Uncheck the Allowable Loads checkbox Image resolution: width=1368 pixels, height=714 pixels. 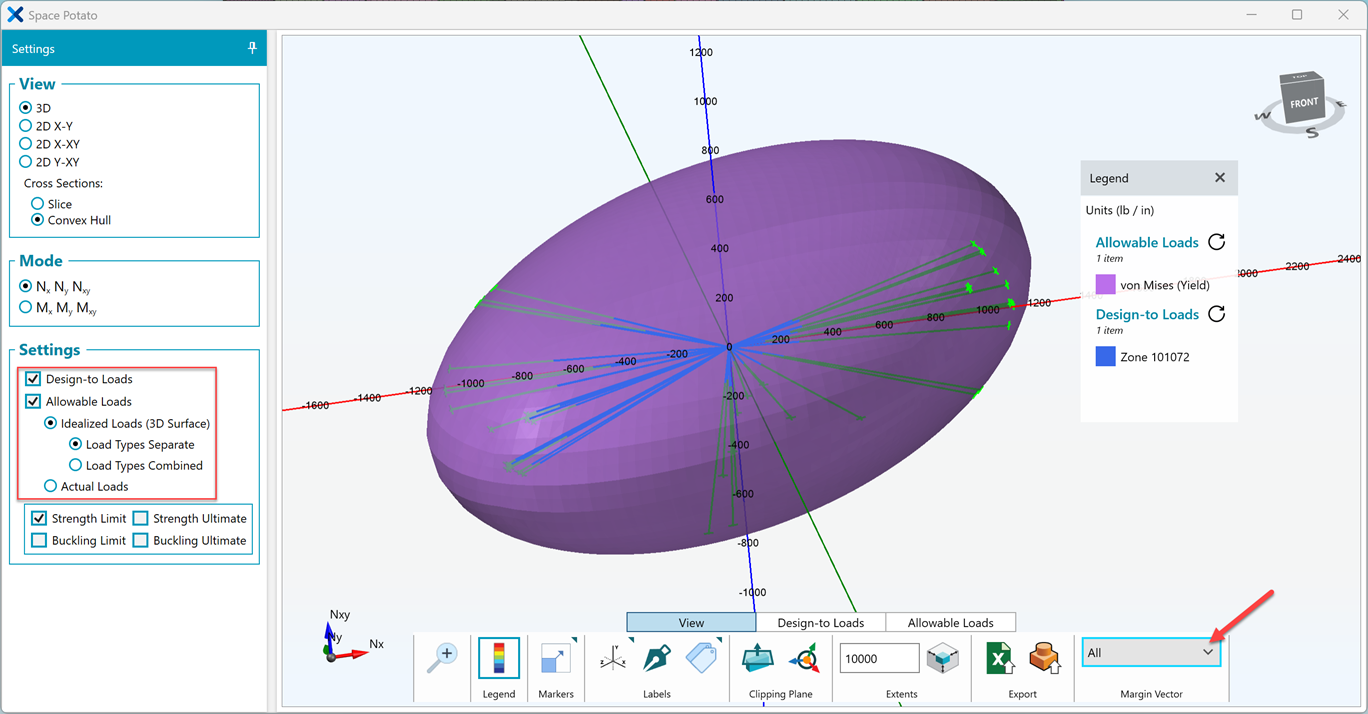pos(33,401)
